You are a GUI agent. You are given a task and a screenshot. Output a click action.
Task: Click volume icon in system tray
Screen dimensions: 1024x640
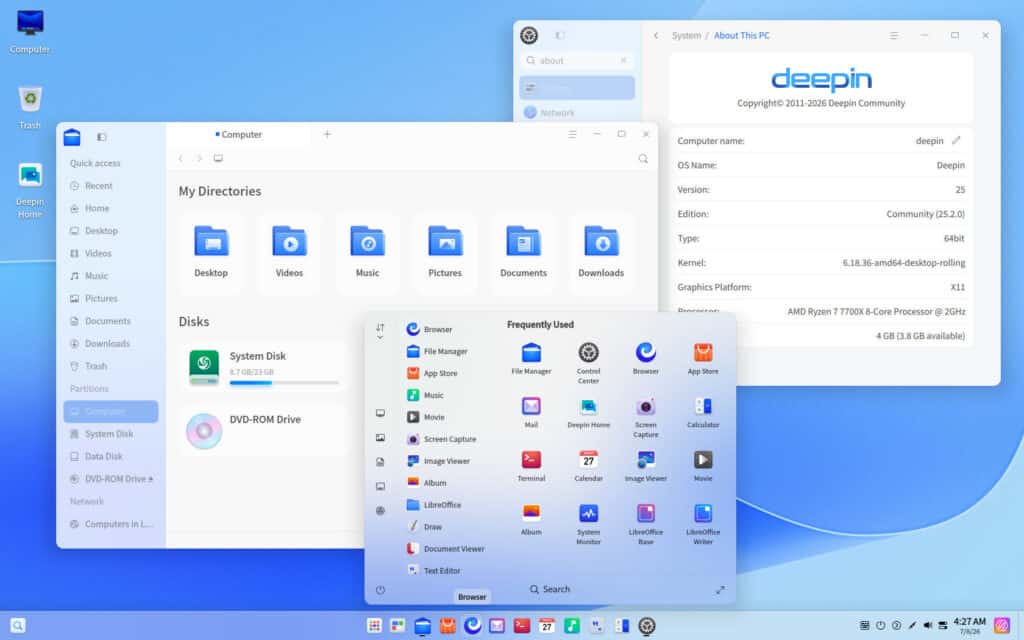927,626
